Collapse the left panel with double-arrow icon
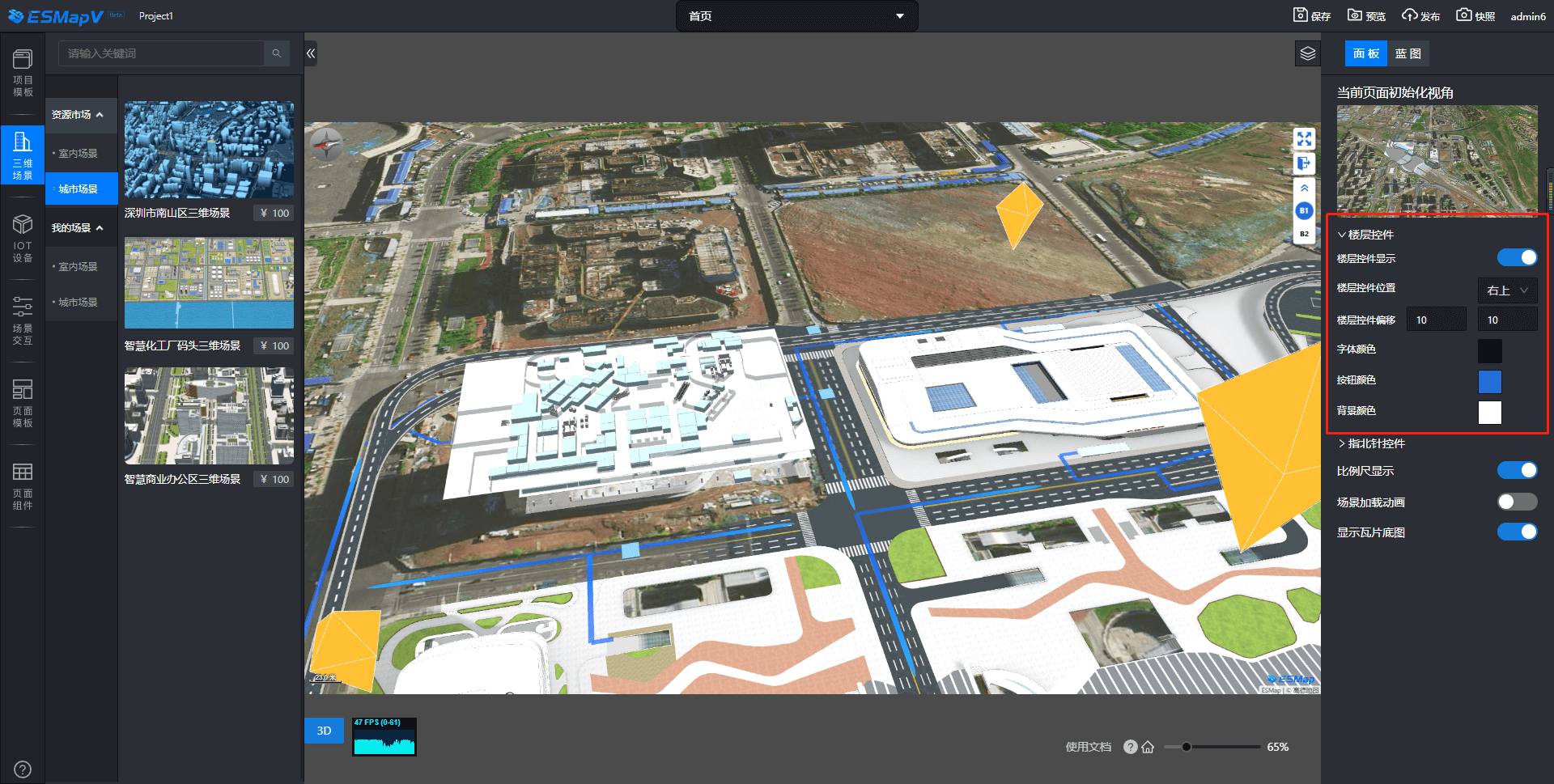The width and height of the screenshot is (1554, 784). click(x=311, y=53)
